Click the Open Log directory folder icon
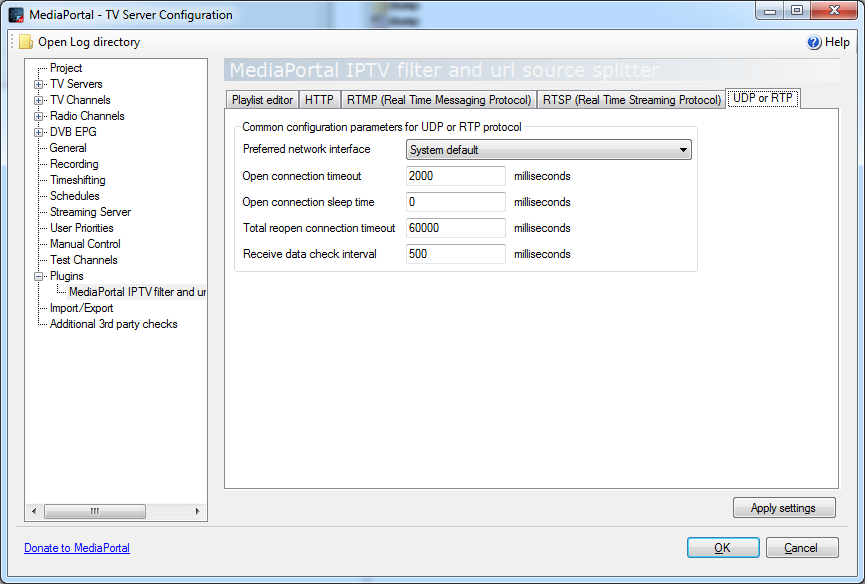 [25, 42]
